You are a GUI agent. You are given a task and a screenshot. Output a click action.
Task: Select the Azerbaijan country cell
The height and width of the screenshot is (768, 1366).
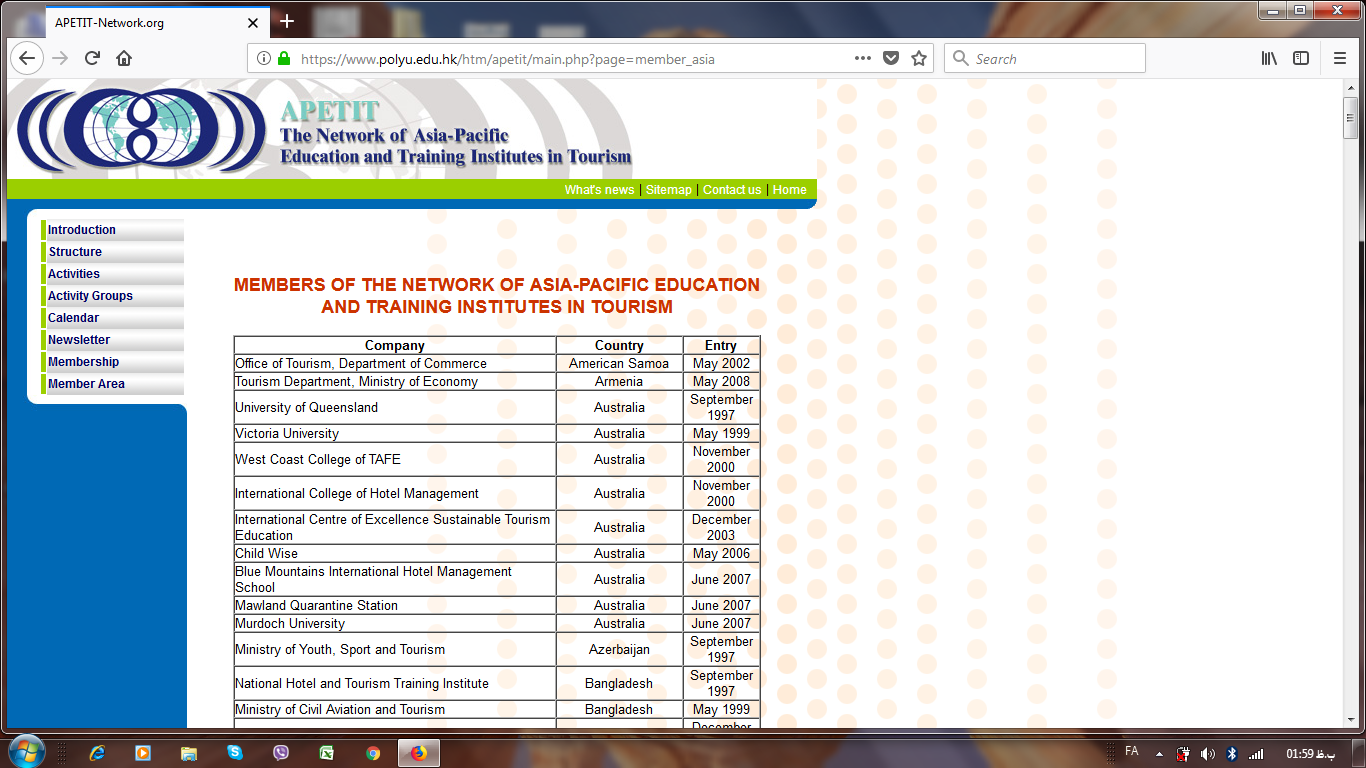pos(619,650)
